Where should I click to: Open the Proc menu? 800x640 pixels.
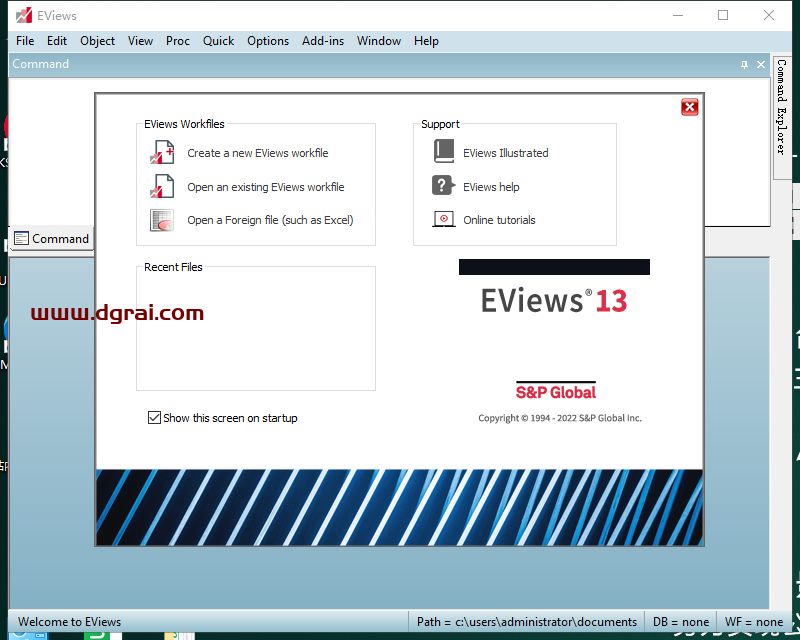click(178, 41)
